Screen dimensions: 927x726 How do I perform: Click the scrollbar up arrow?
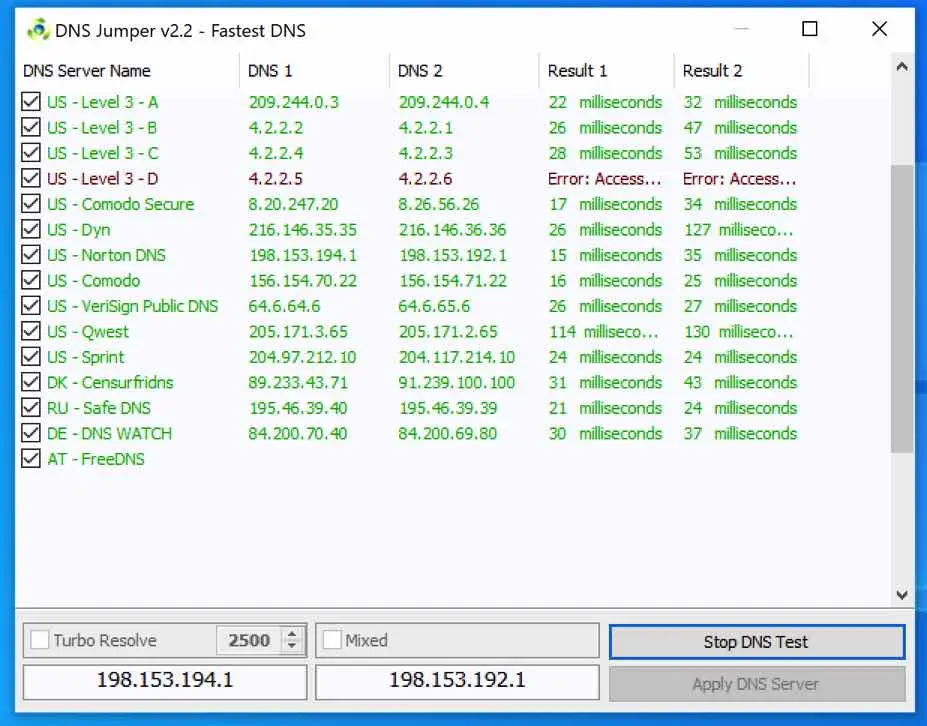coord(902,66)
